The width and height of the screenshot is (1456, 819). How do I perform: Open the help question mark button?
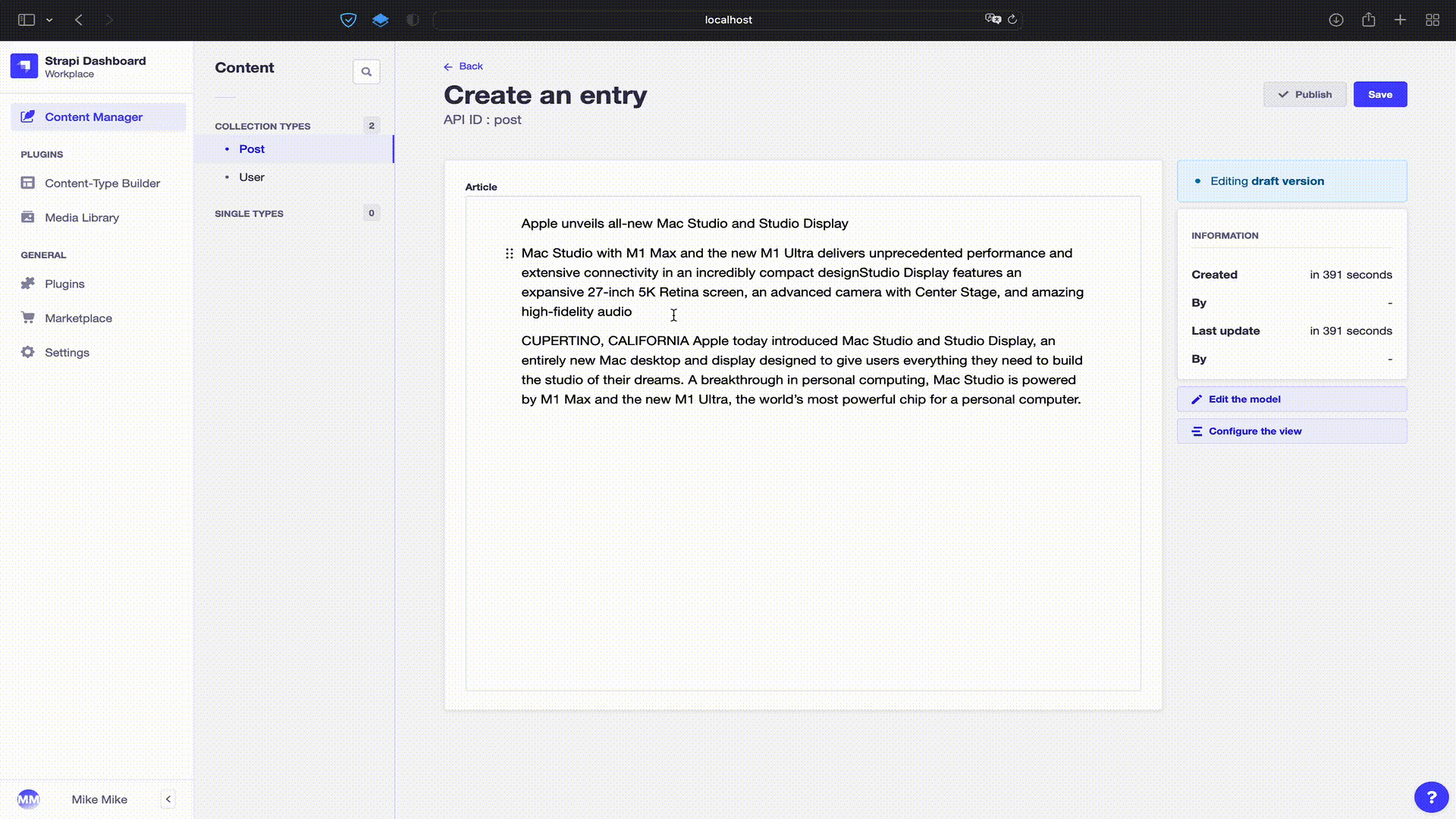coord(1431,797)
